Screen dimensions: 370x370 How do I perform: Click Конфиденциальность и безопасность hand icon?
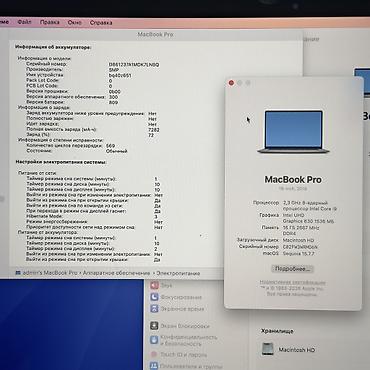[x=154, y=340]
